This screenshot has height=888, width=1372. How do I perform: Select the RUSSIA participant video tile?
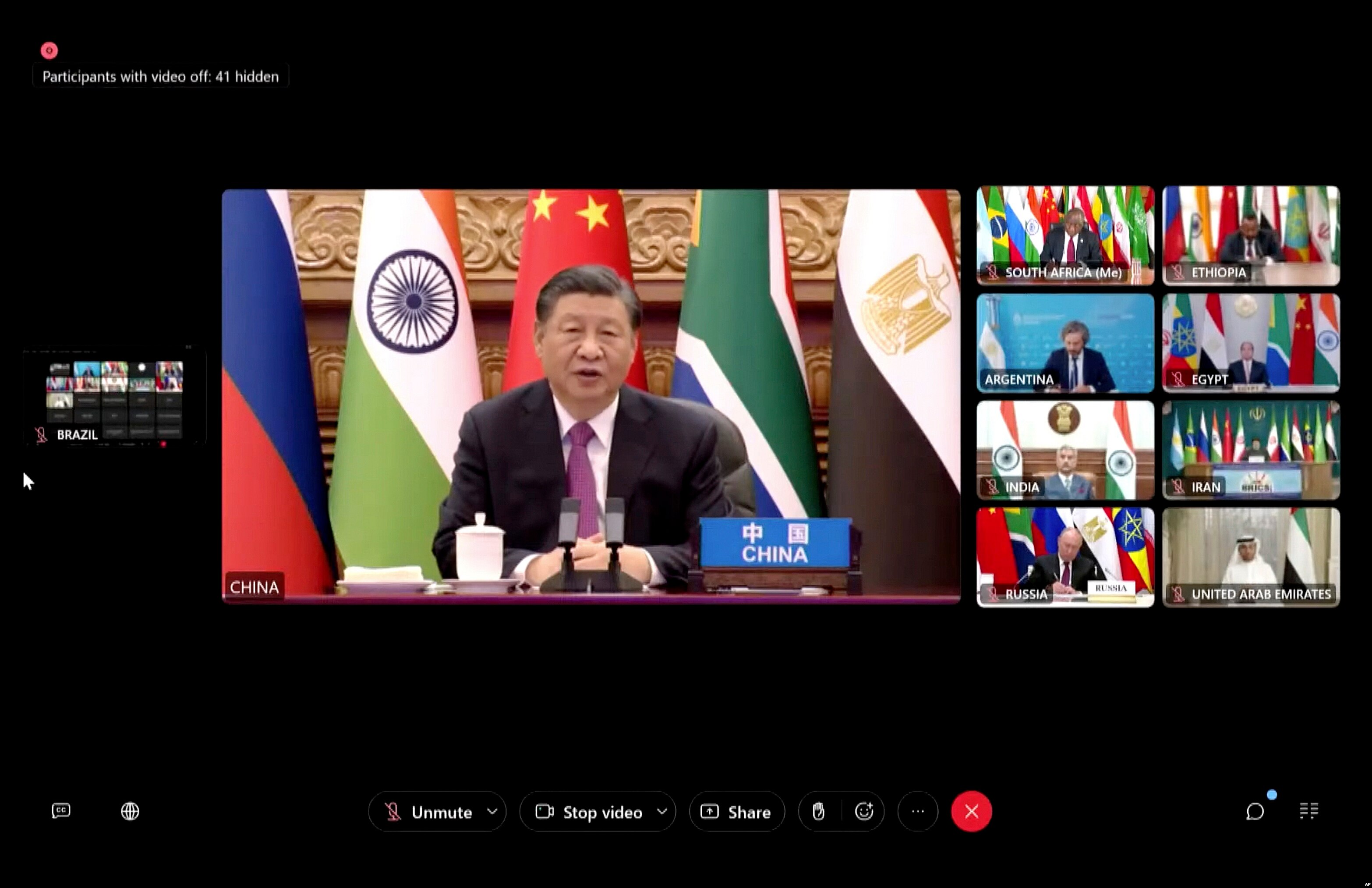(1065, 557)
